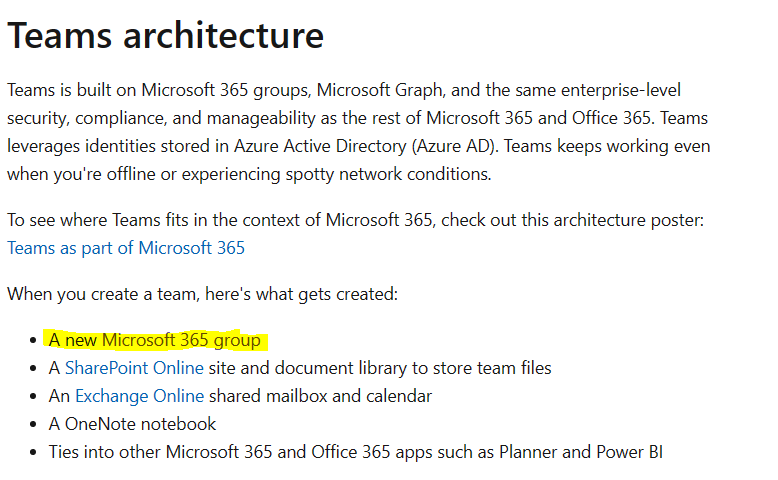Open the Exchange Online link
The image size is (778, 480).
pyautogui.click(x=139, y=396)
